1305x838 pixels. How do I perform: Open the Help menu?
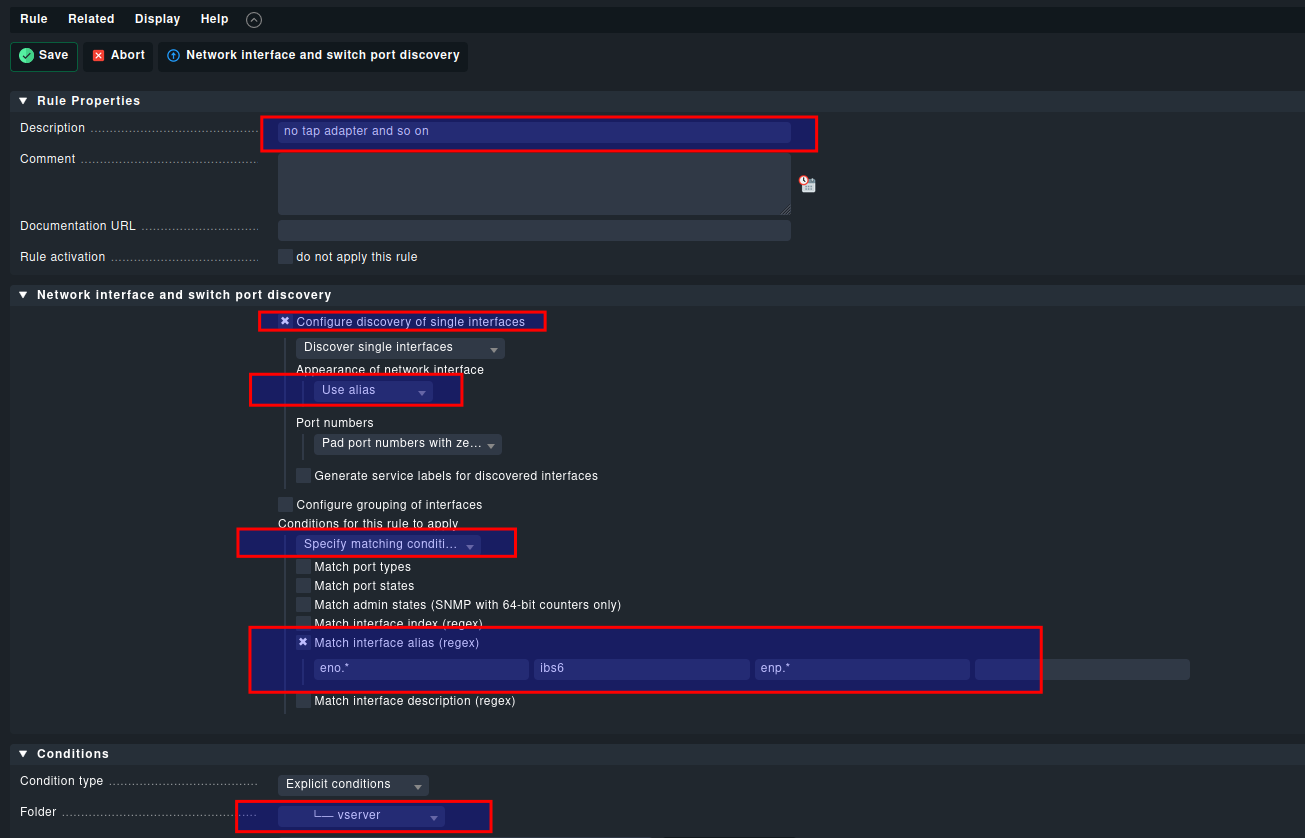pyautogui.click(x=214, y=19)
